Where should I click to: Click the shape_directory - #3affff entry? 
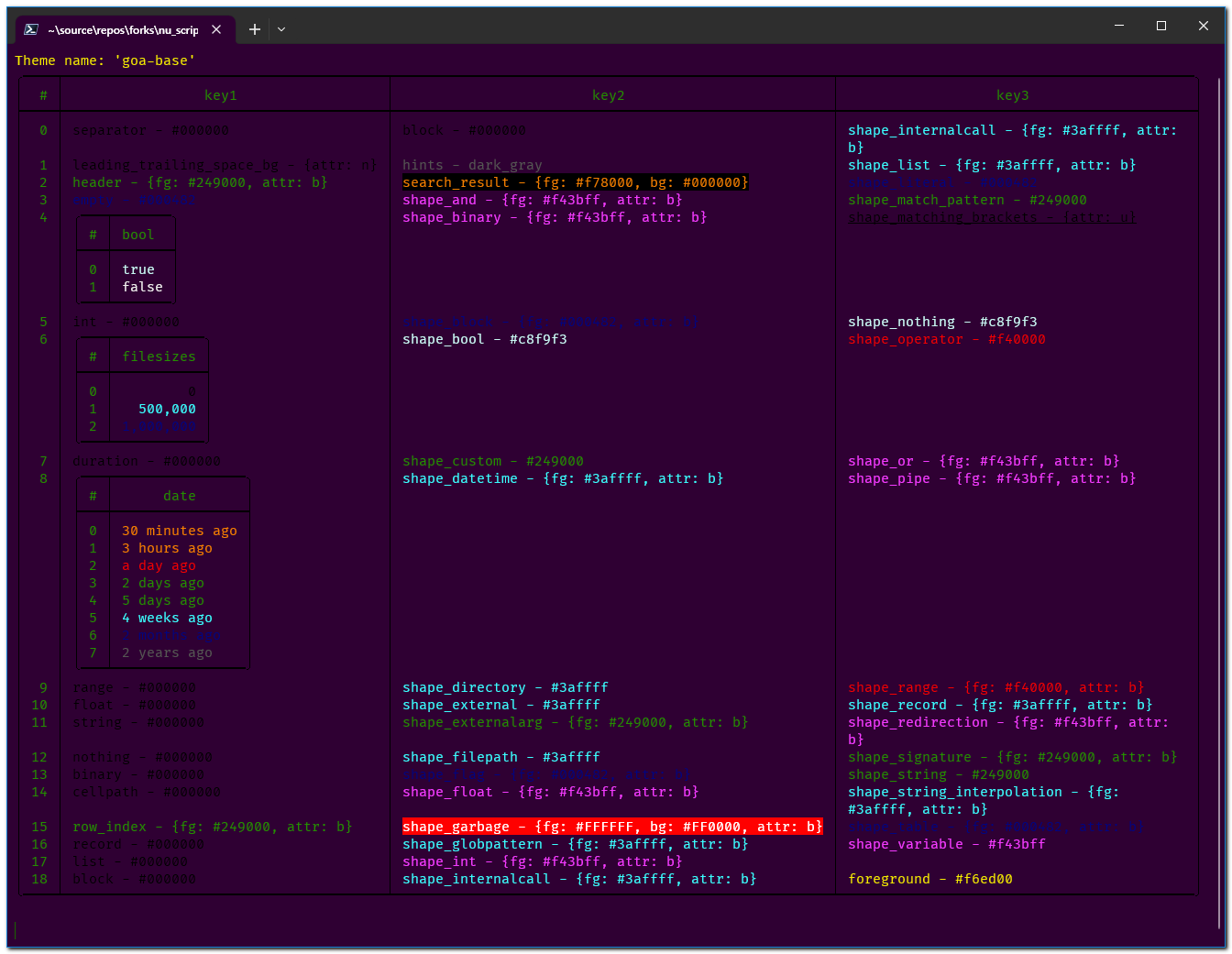(x=505, y=687)
